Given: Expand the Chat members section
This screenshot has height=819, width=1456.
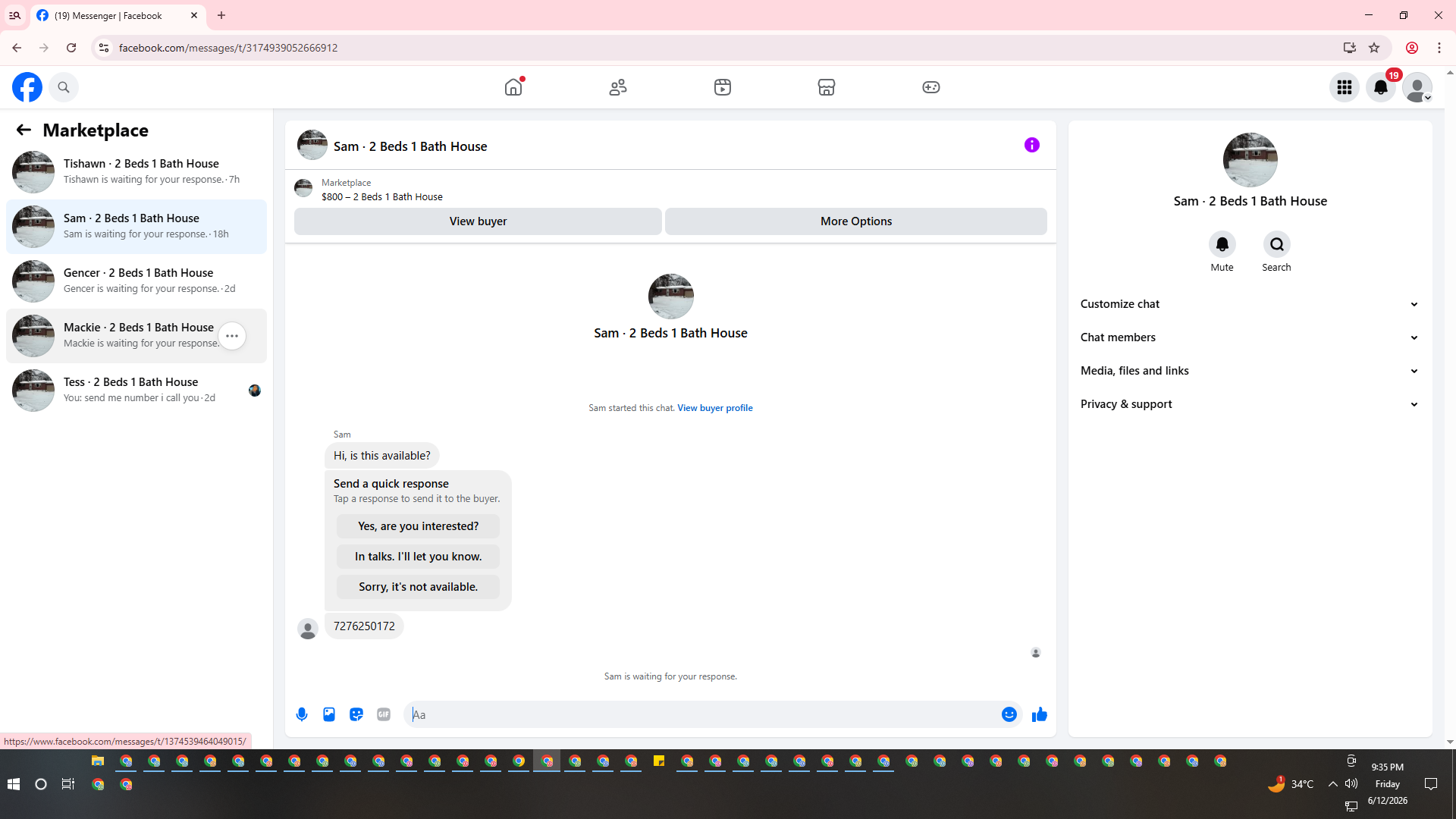Looking at the screenshot, I should [1250, 337].
